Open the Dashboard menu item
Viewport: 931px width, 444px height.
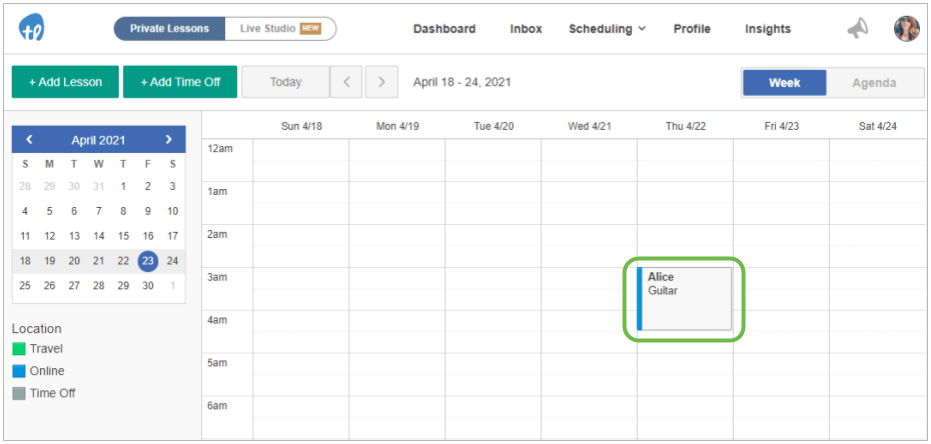pyautogui.click(x=445, y=28)
